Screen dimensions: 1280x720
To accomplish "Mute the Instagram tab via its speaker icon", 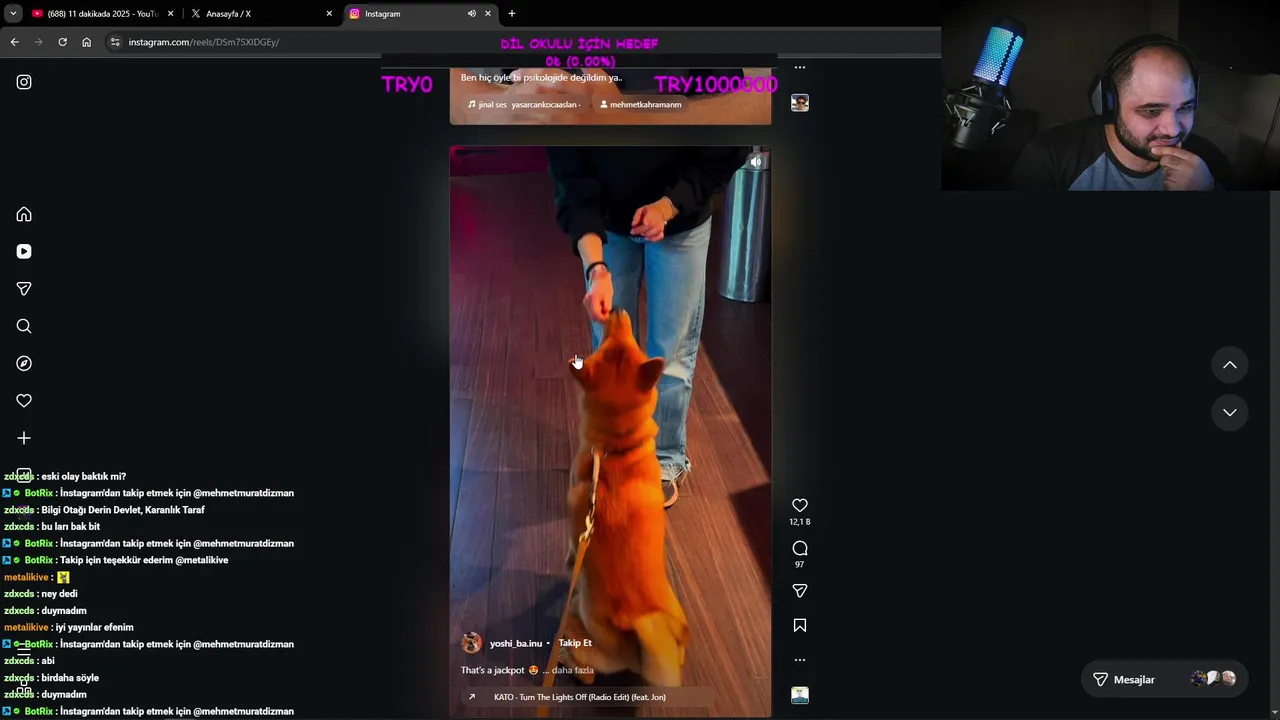I will pyautogui.click(x=471, y=14).
